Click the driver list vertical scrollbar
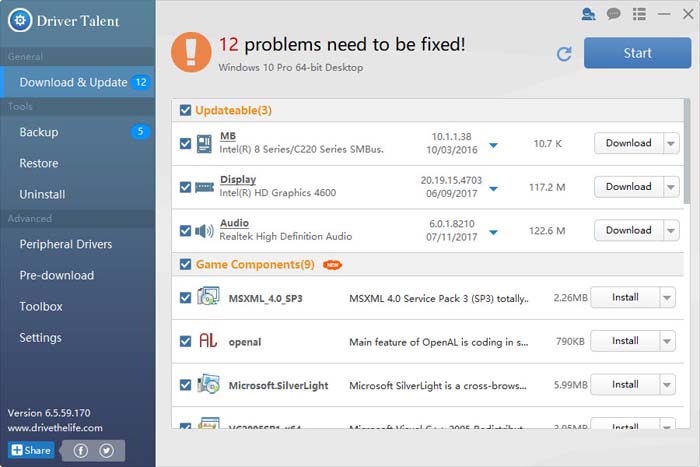 pyautogui.click(x=687, y=152)
